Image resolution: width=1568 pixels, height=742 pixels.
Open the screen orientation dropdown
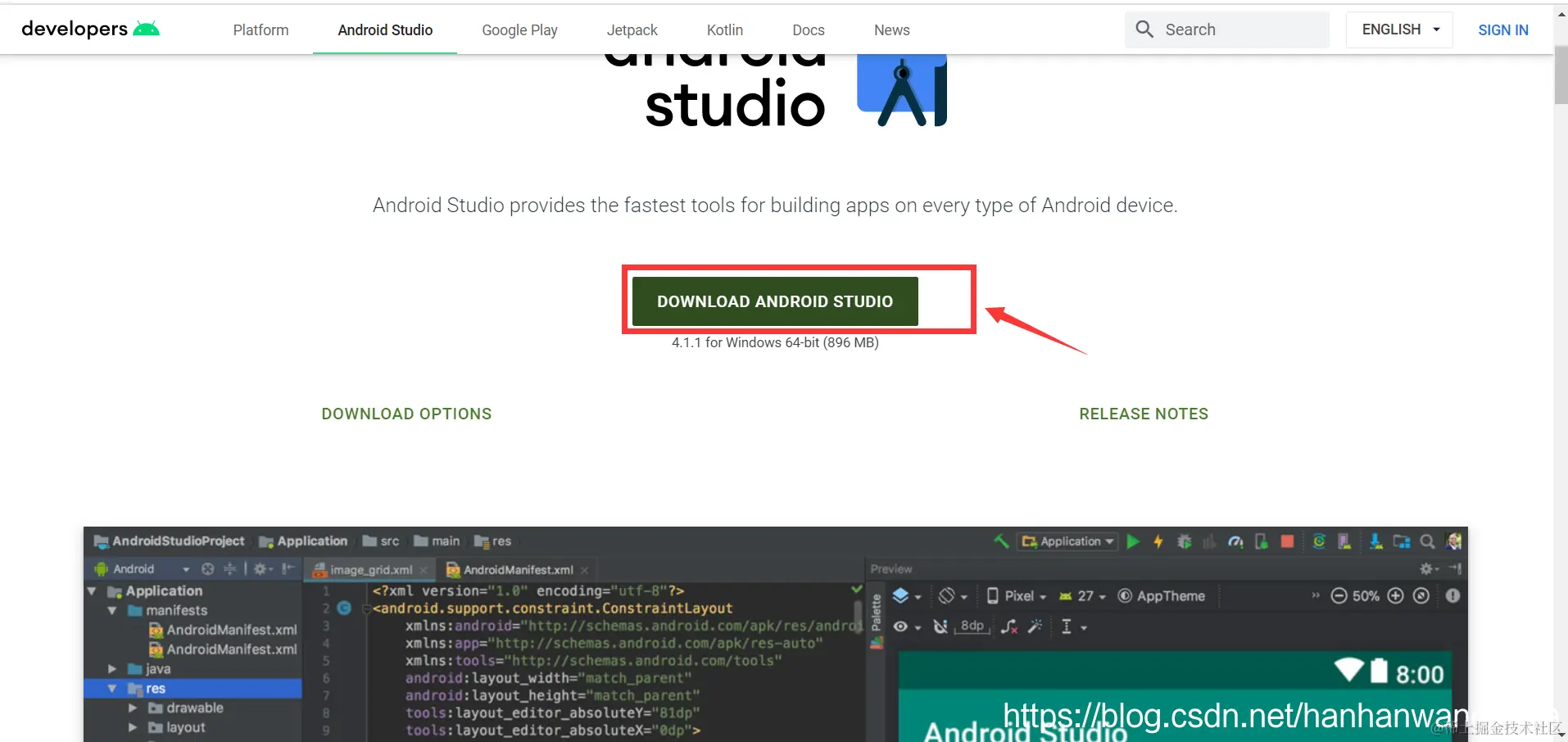click(954, 596)
